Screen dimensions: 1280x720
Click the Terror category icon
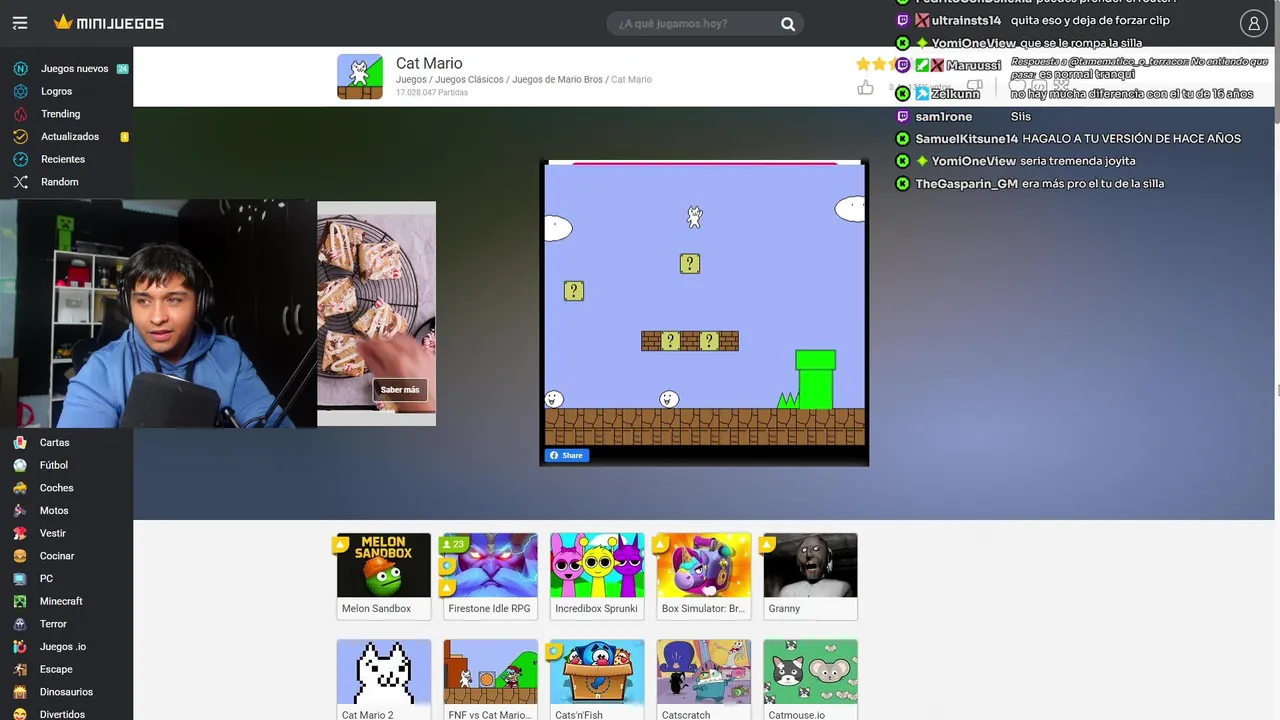coord(20,624)
